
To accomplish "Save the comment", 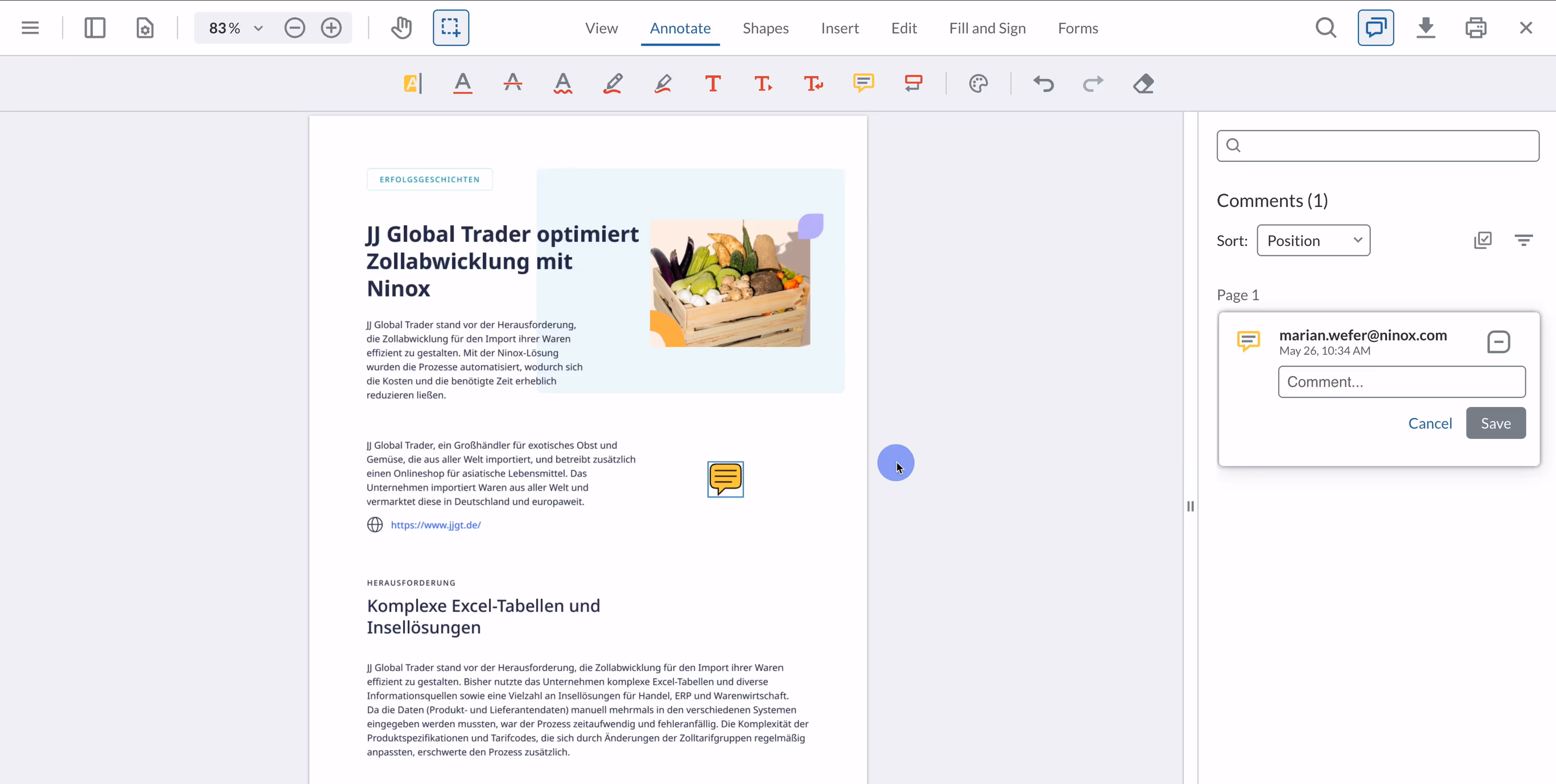I will (1495, 423).
